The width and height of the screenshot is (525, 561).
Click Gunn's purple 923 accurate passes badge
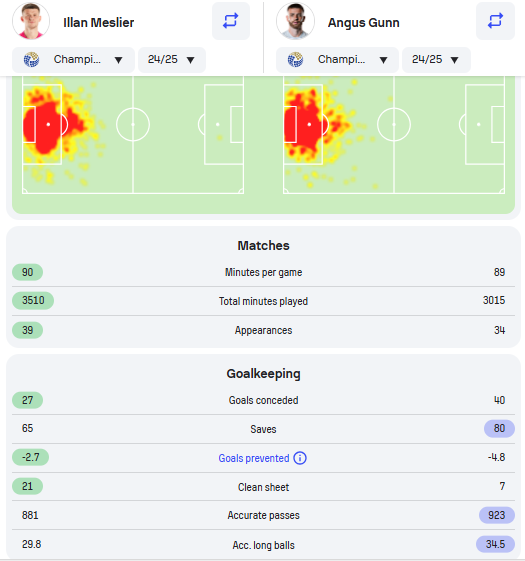pyautogui.click(x=497, y=515)
